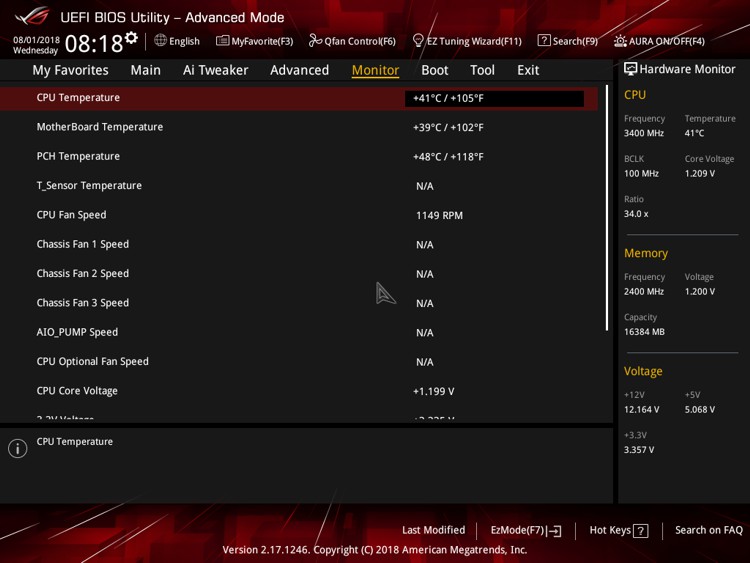Click the info icon in help panel
The image size is (750, 563).
click(18, 448)
